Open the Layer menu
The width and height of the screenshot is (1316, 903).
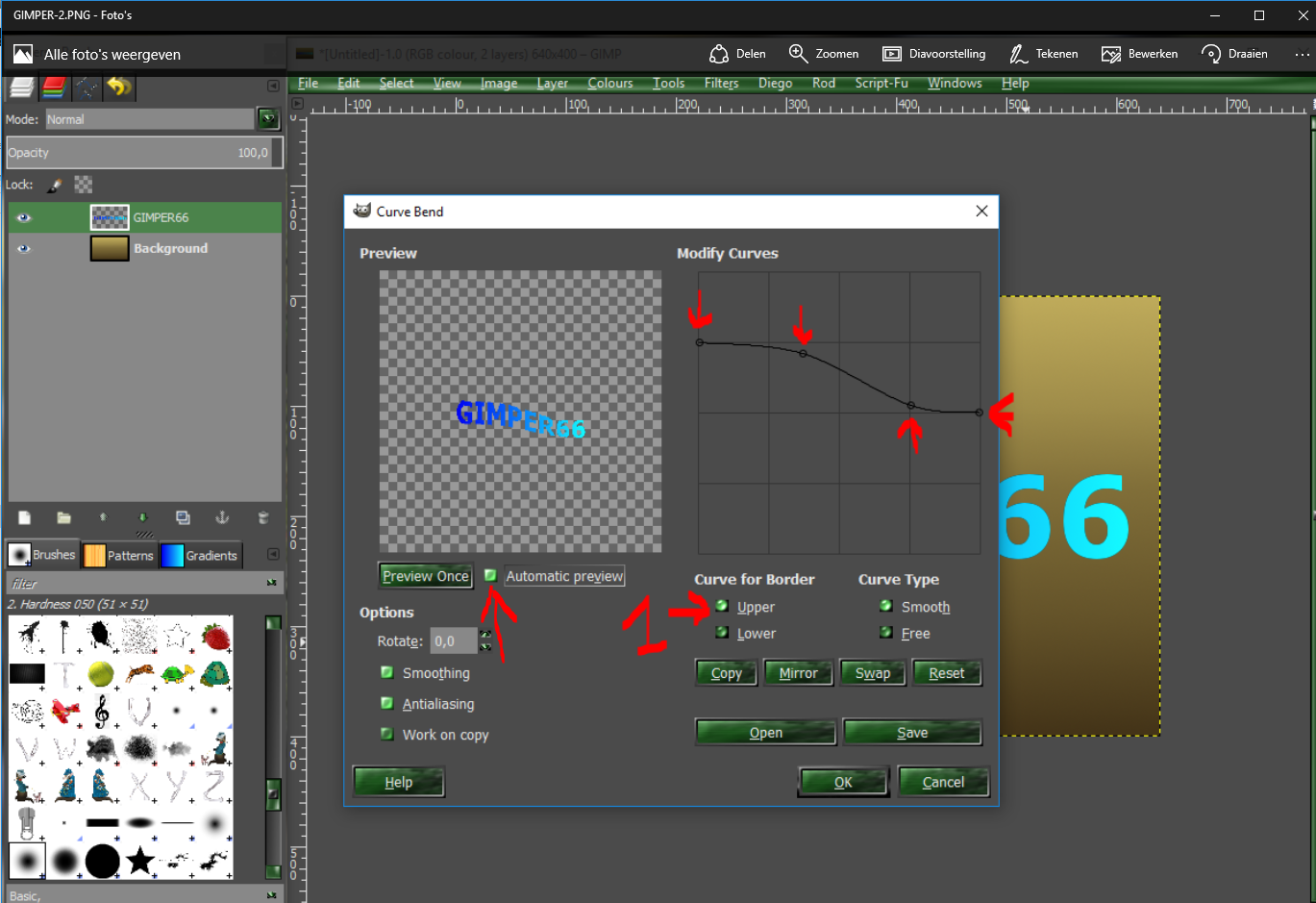[x=552, y=83]
